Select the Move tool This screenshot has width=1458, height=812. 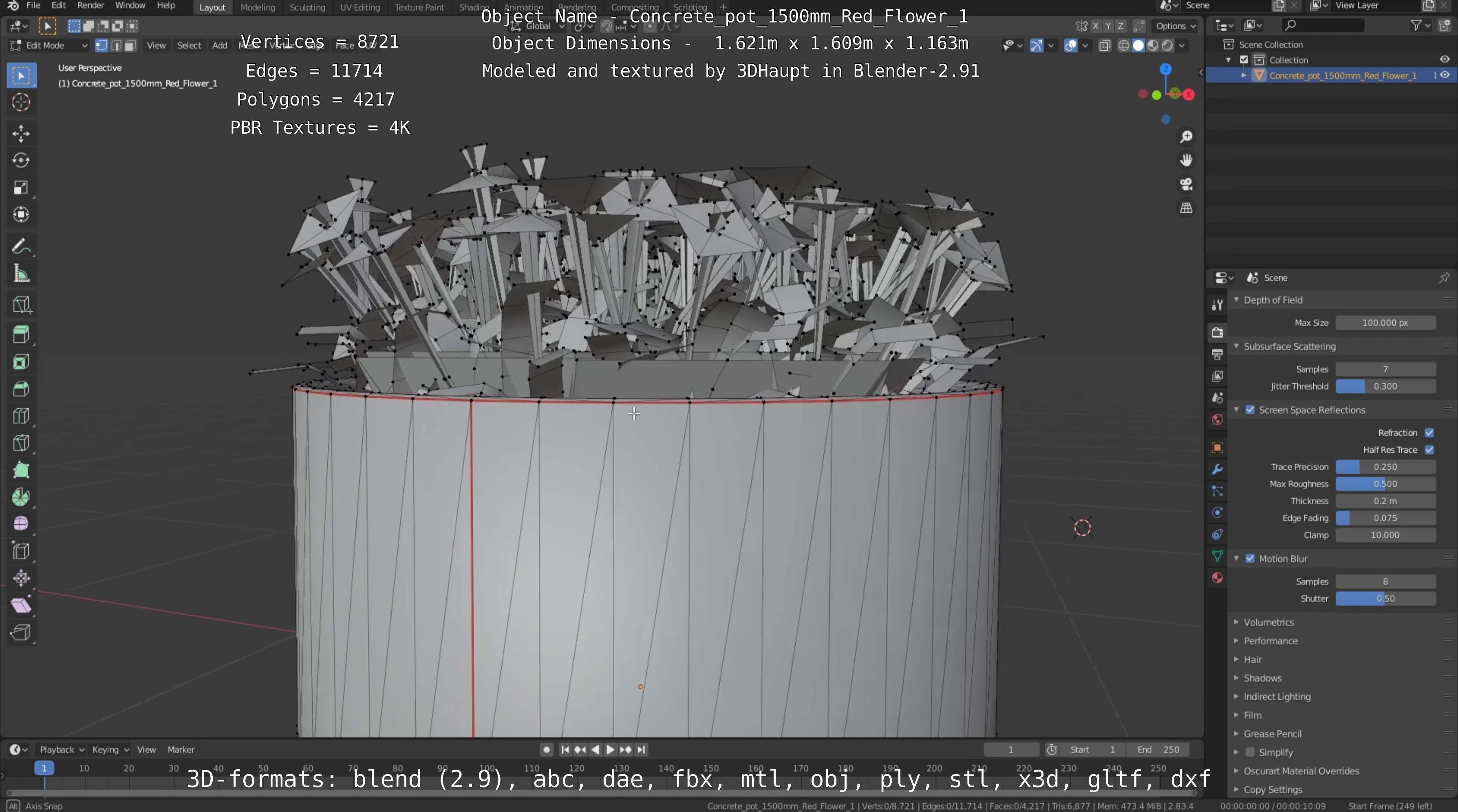pos(22,134)
